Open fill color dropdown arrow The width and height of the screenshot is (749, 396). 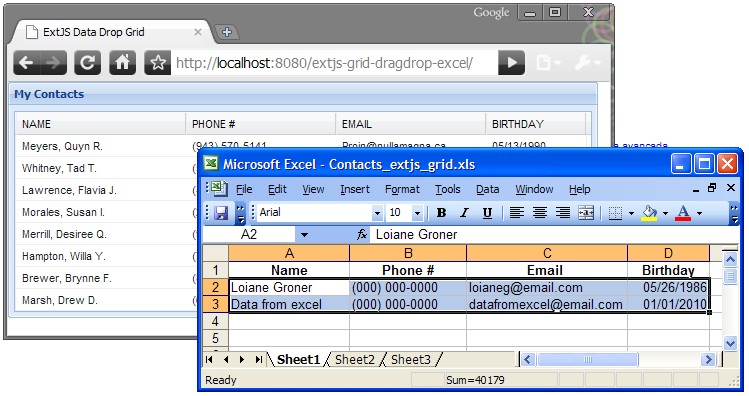665,213
